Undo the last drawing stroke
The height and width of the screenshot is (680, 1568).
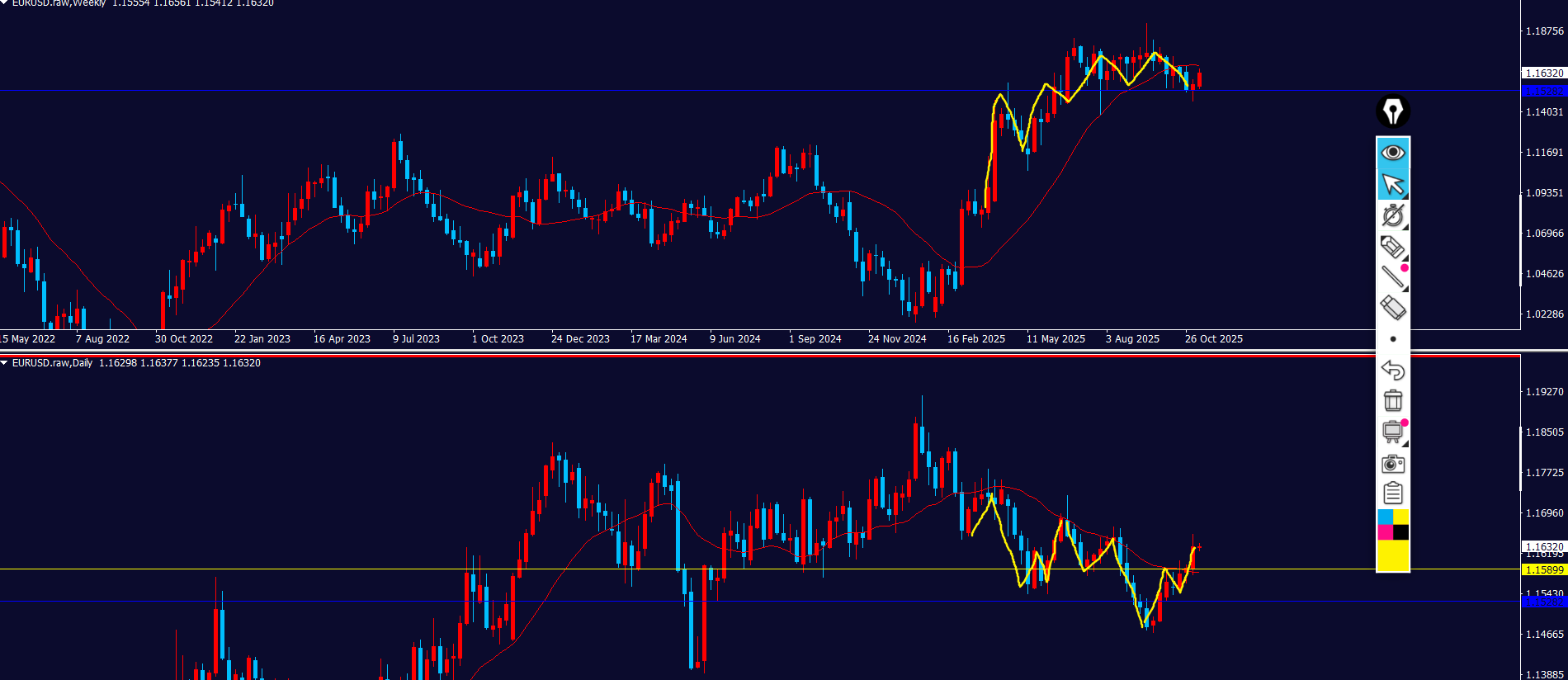[1393, 370]
